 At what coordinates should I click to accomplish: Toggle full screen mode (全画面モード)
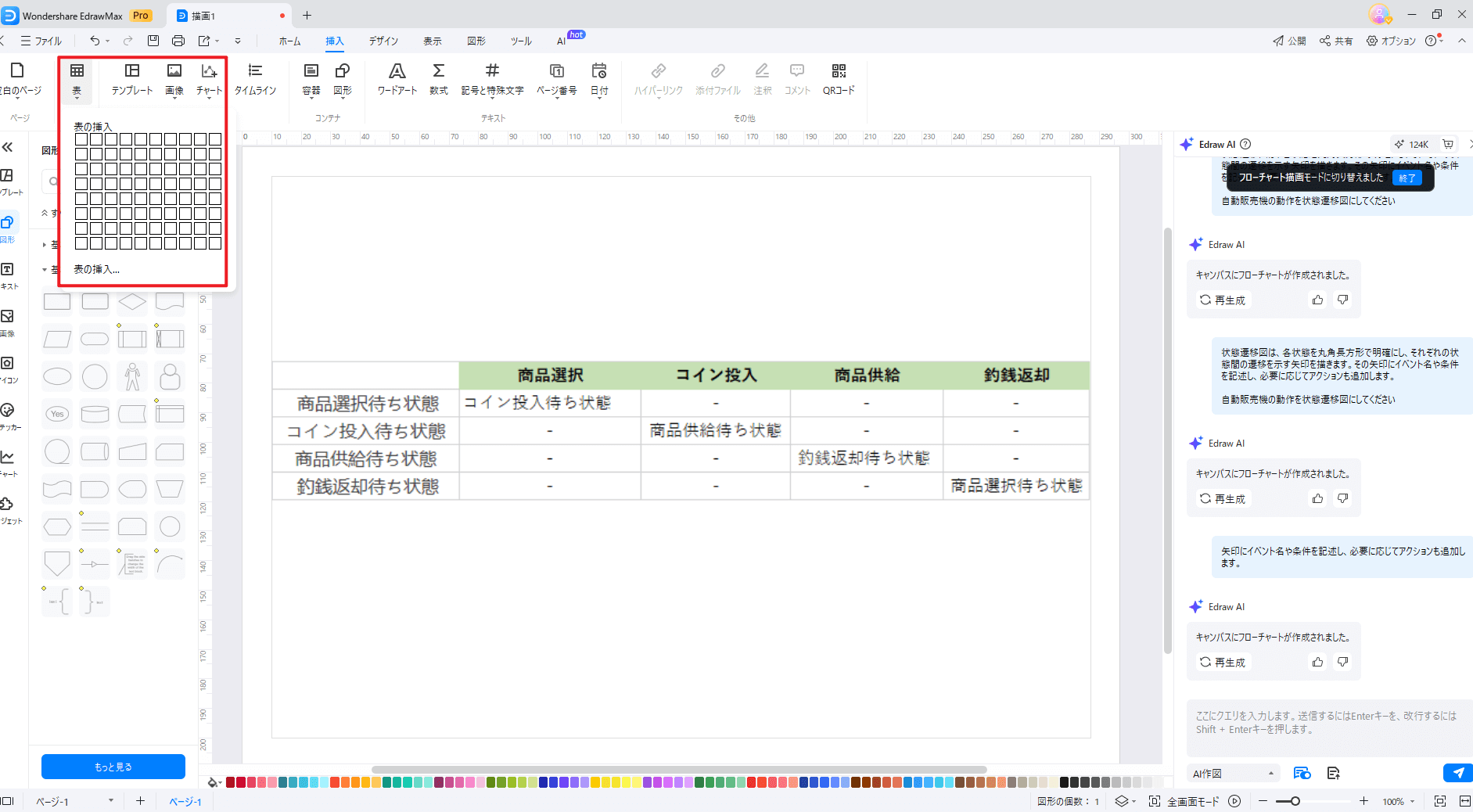point(1193,801)
